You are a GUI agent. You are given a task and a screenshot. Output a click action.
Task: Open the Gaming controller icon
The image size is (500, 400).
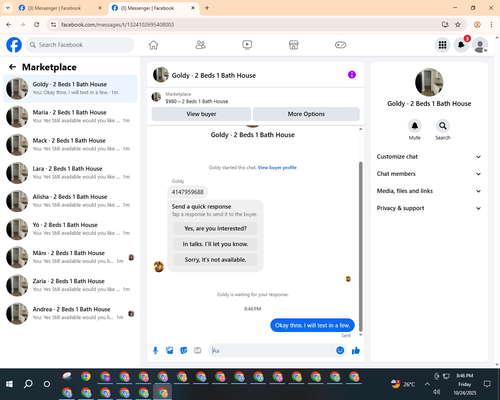[340, 45]
